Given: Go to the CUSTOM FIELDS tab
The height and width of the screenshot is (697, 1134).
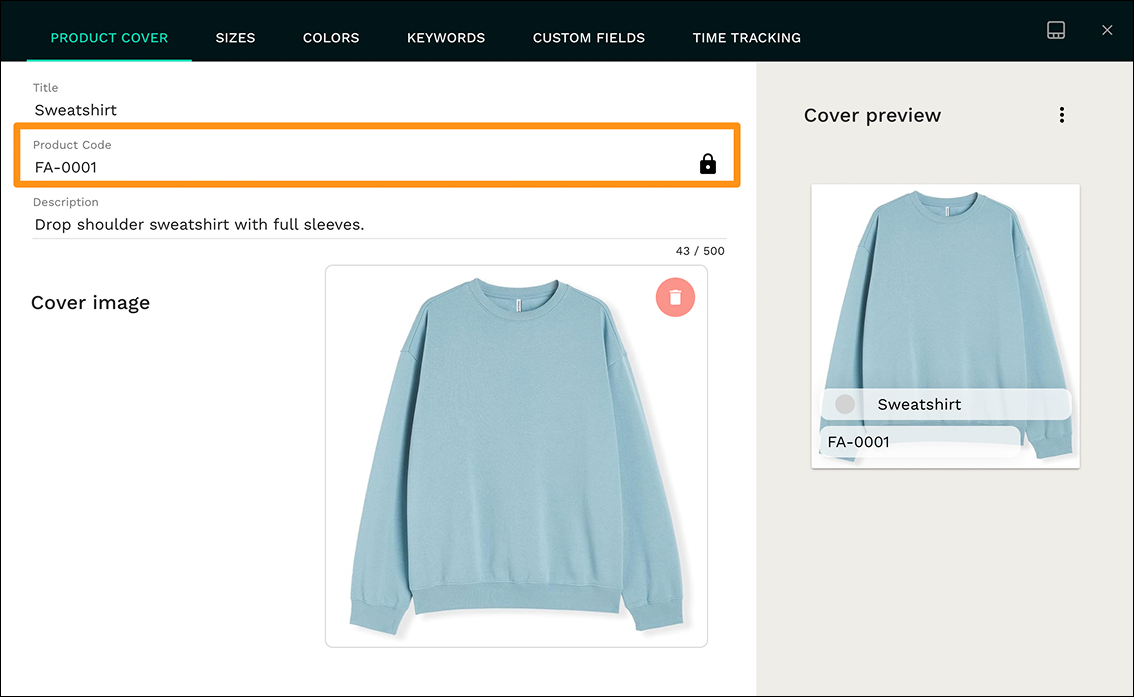Looking at the screenshot, I should (x=589, y=37).
